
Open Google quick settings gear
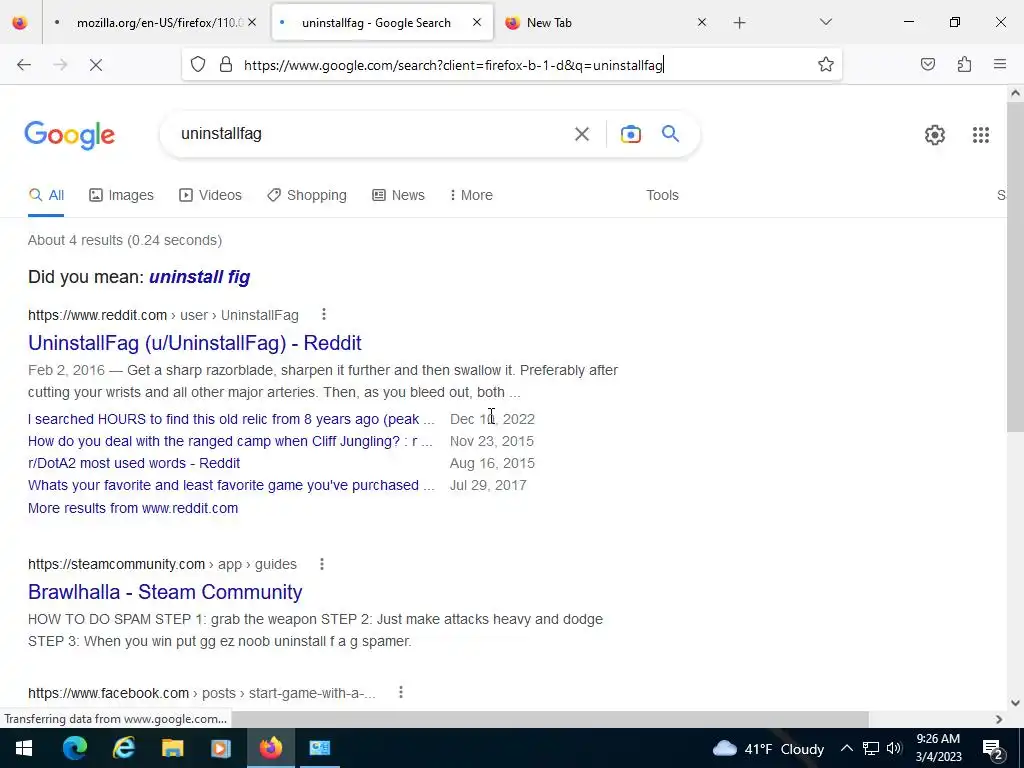pos(935,135)
